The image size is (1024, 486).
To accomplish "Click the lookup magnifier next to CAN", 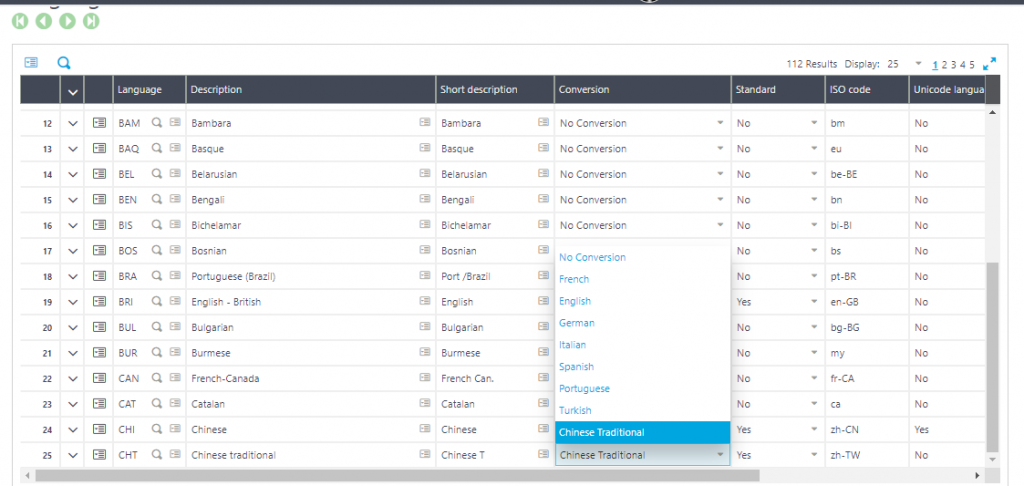I will click(x=157, y=378).
